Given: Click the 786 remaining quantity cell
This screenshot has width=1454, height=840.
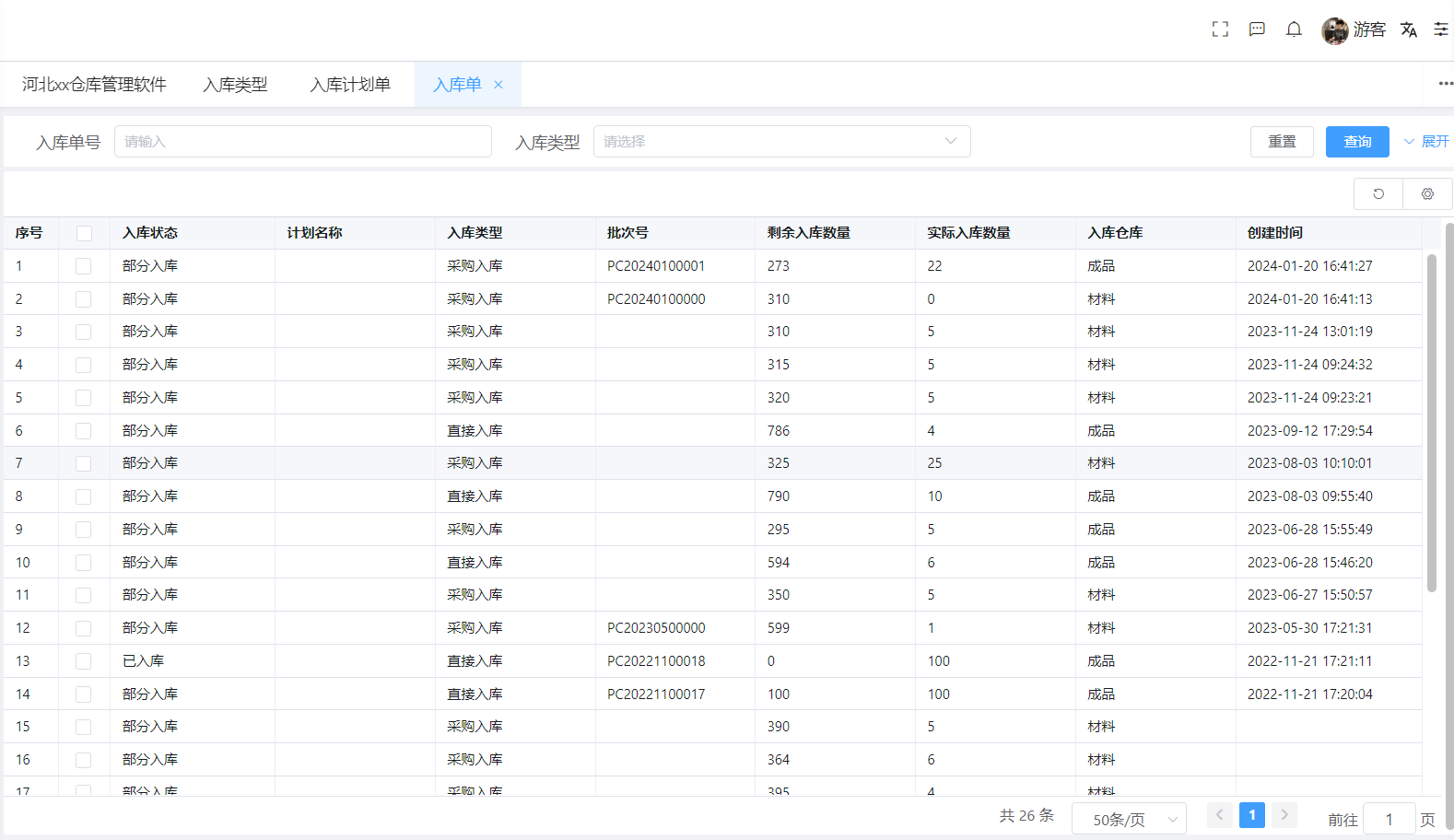Looking at the screenshot, I should pos(779,431).
